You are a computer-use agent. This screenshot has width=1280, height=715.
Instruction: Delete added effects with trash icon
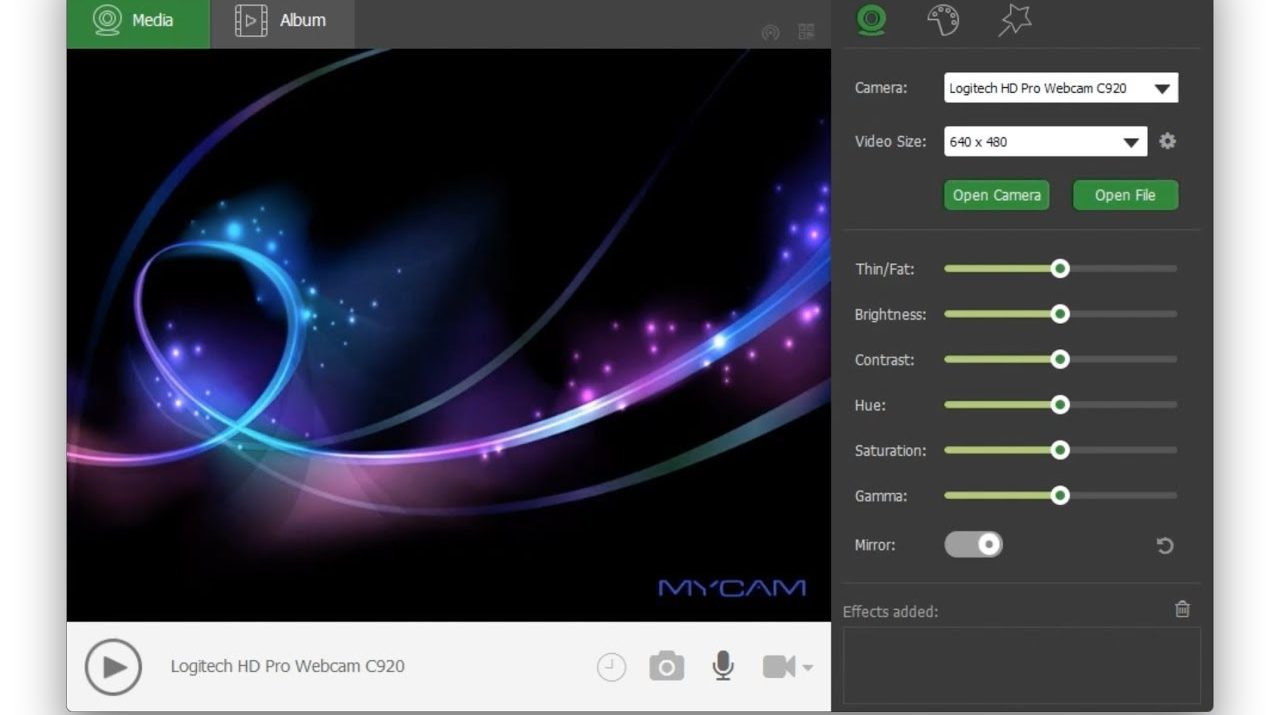(1182, 609)
